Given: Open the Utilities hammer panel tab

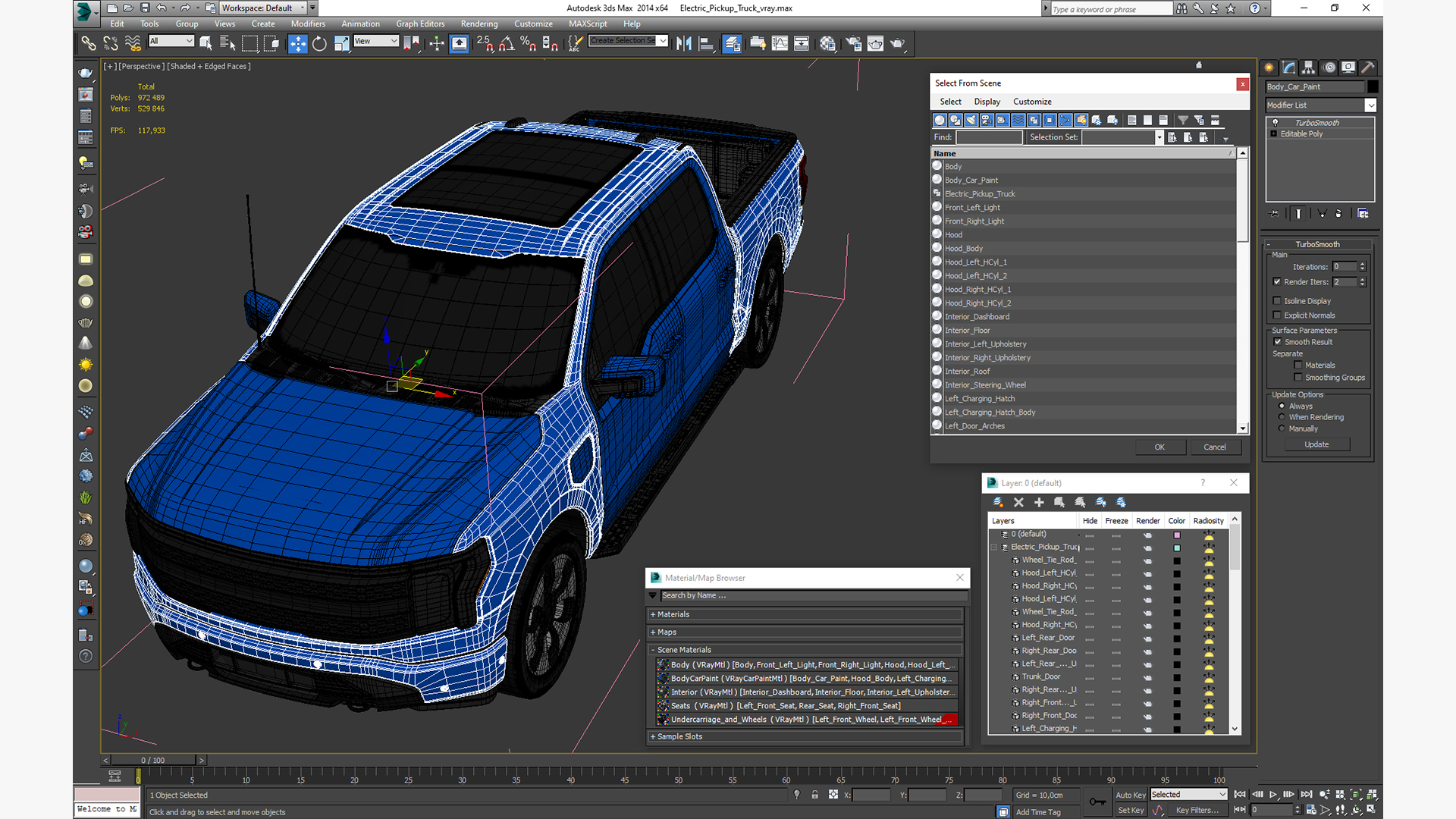Looking at the screenshot, I should [x=1368, y=67].
